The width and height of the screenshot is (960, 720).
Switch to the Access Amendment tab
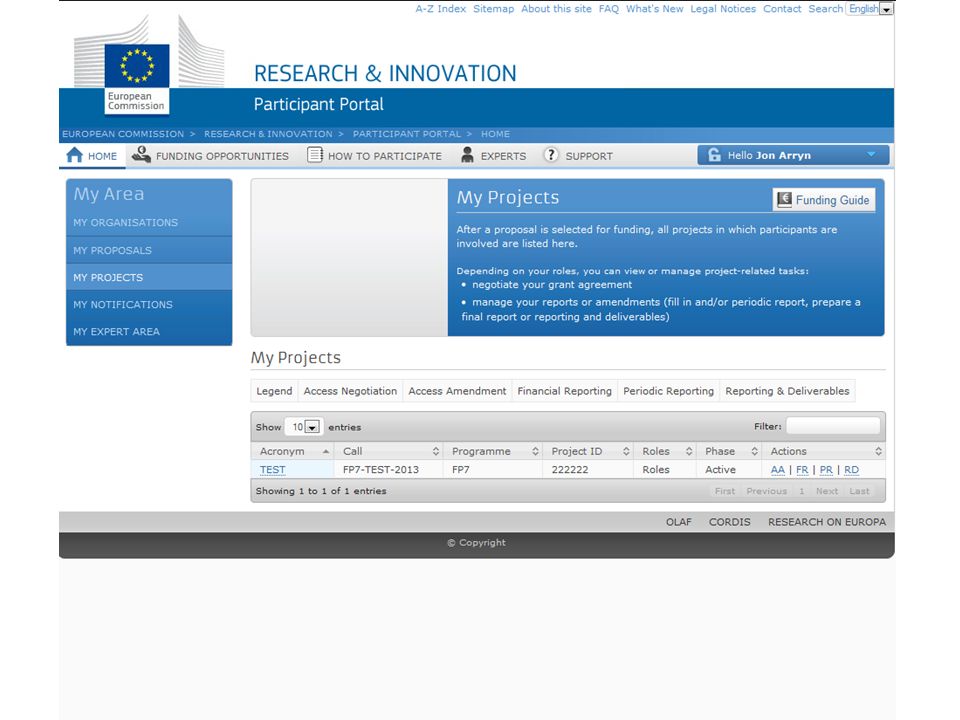[x=457, y=391]
